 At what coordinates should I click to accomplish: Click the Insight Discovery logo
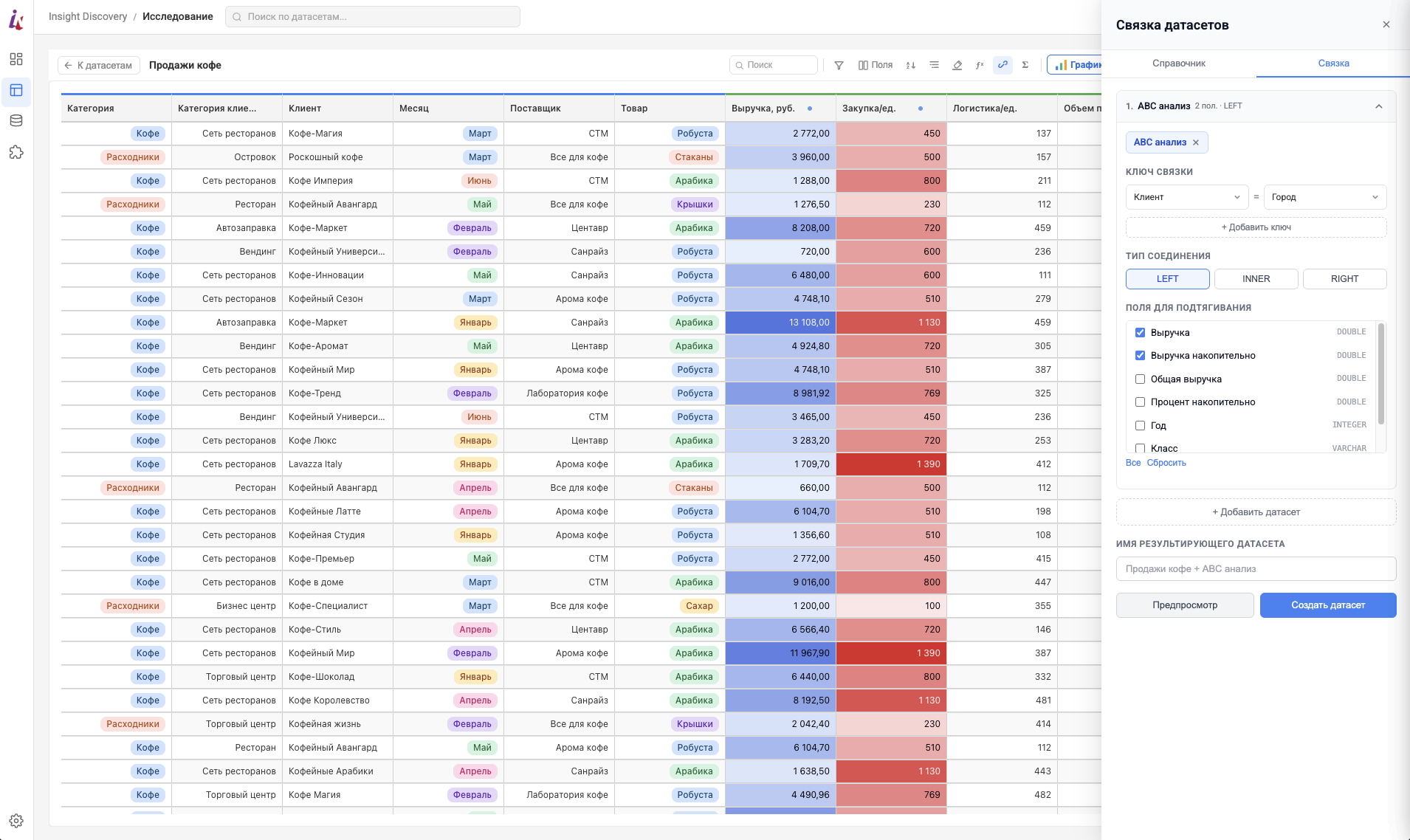(16, 21)
